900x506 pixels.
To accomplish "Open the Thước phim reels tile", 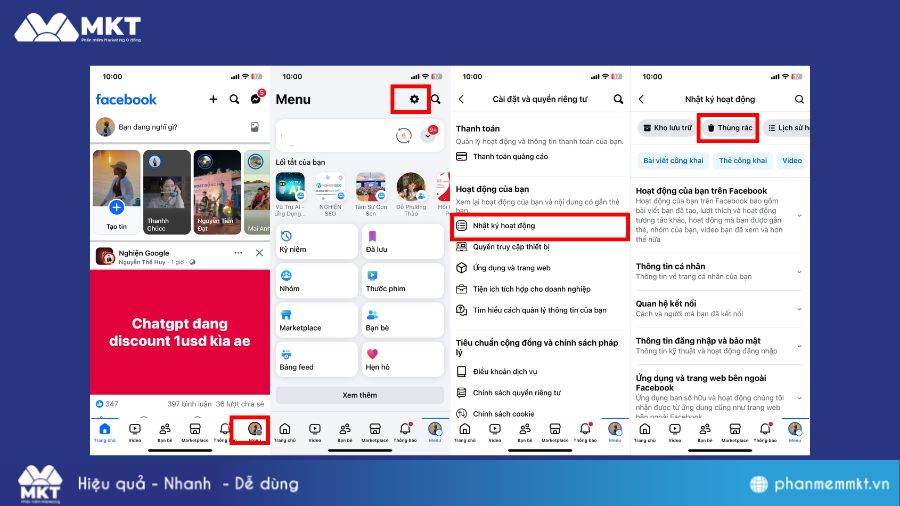I will pyautogui.click(x=403, y=281).
